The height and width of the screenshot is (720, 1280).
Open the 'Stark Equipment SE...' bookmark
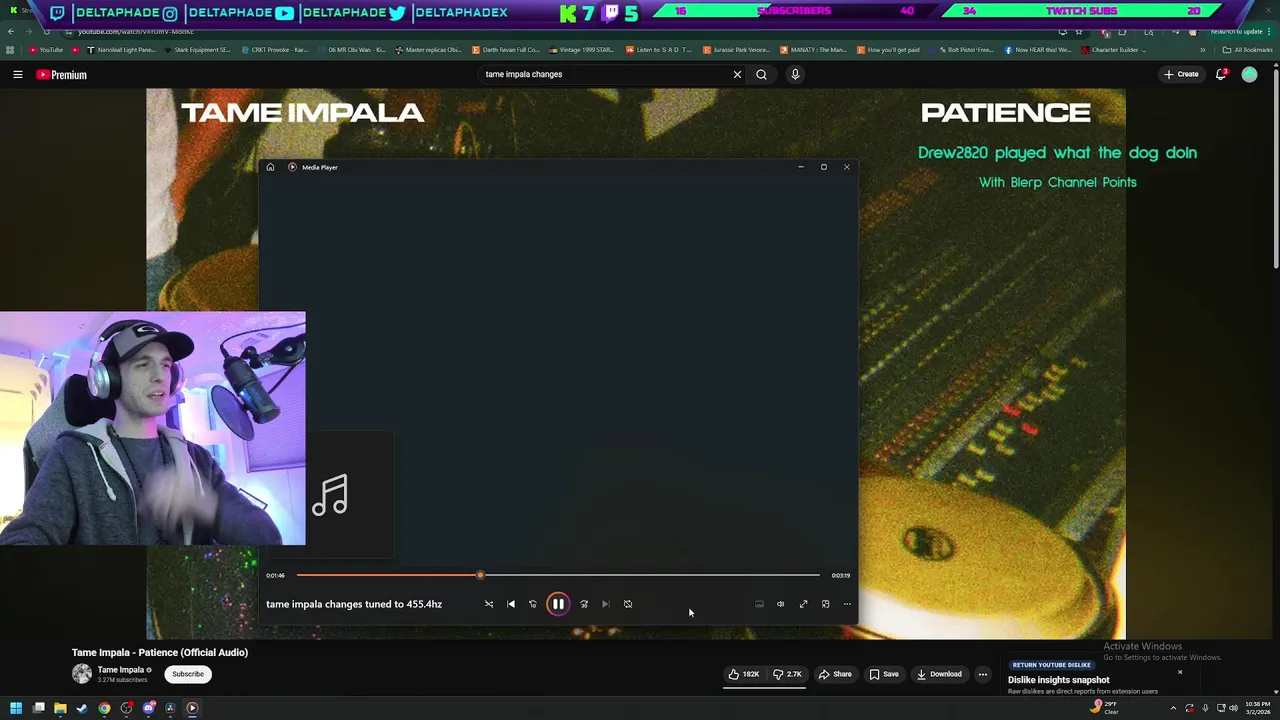(197, 50)
